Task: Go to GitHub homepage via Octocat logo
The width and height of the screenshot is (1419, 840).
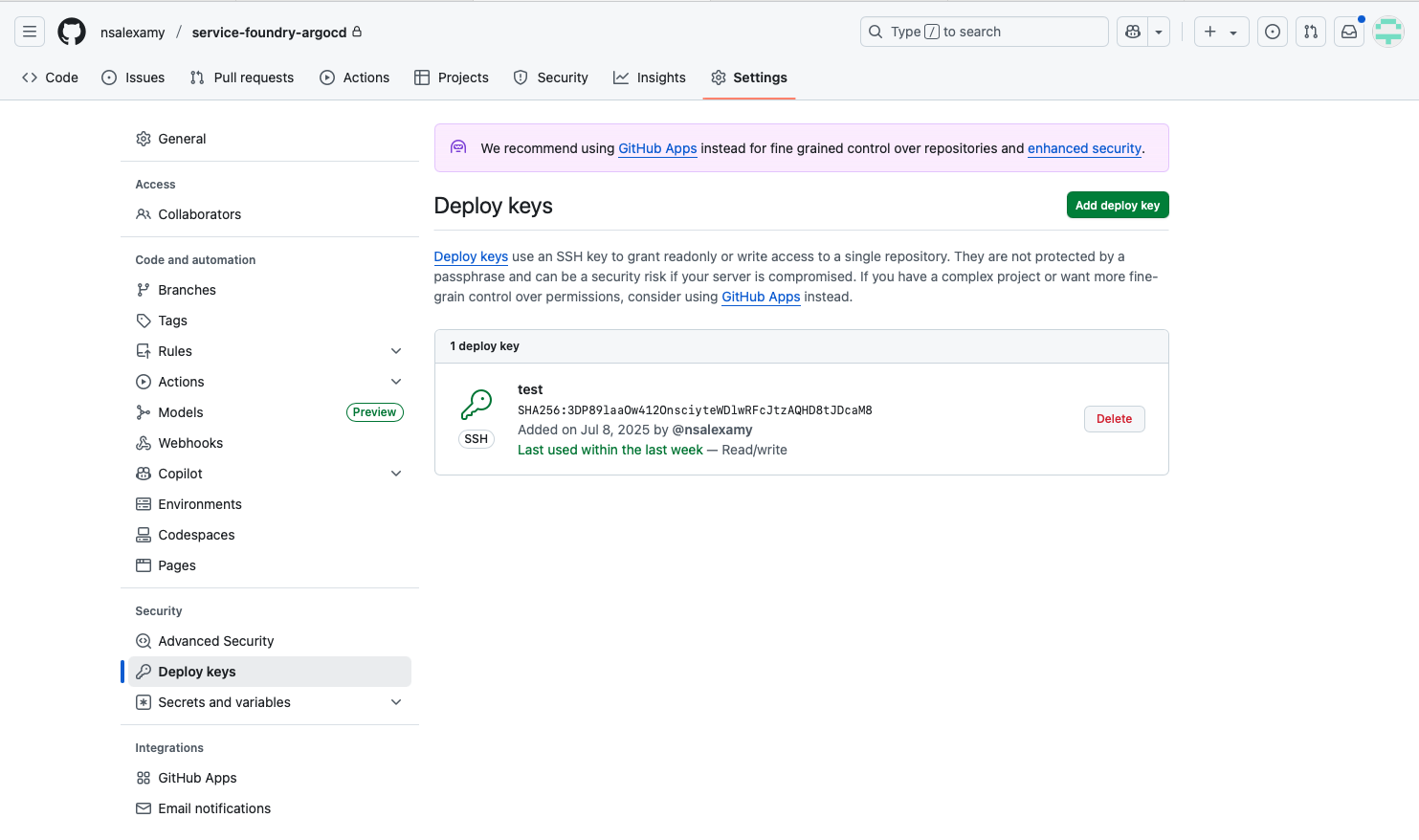Action: coord(72,32)
